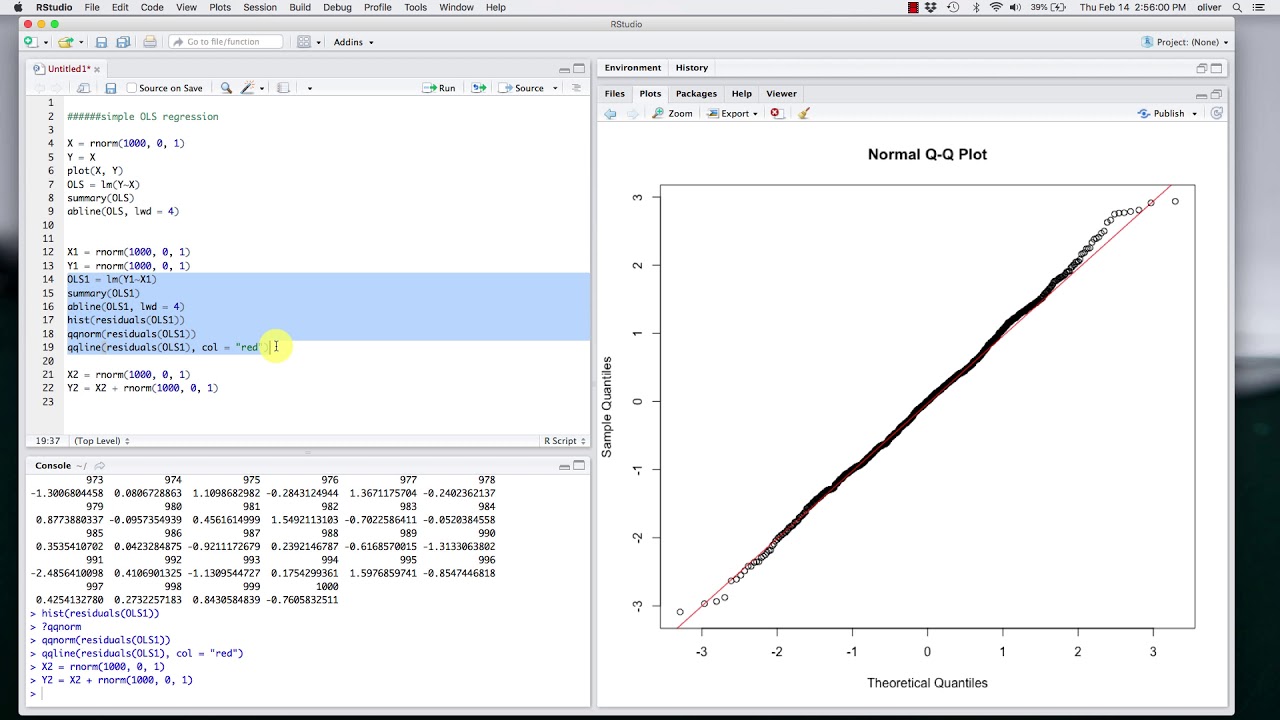1280x720 pixels.
Task: Clear all plots with broom icon
Action: [803, 114]
